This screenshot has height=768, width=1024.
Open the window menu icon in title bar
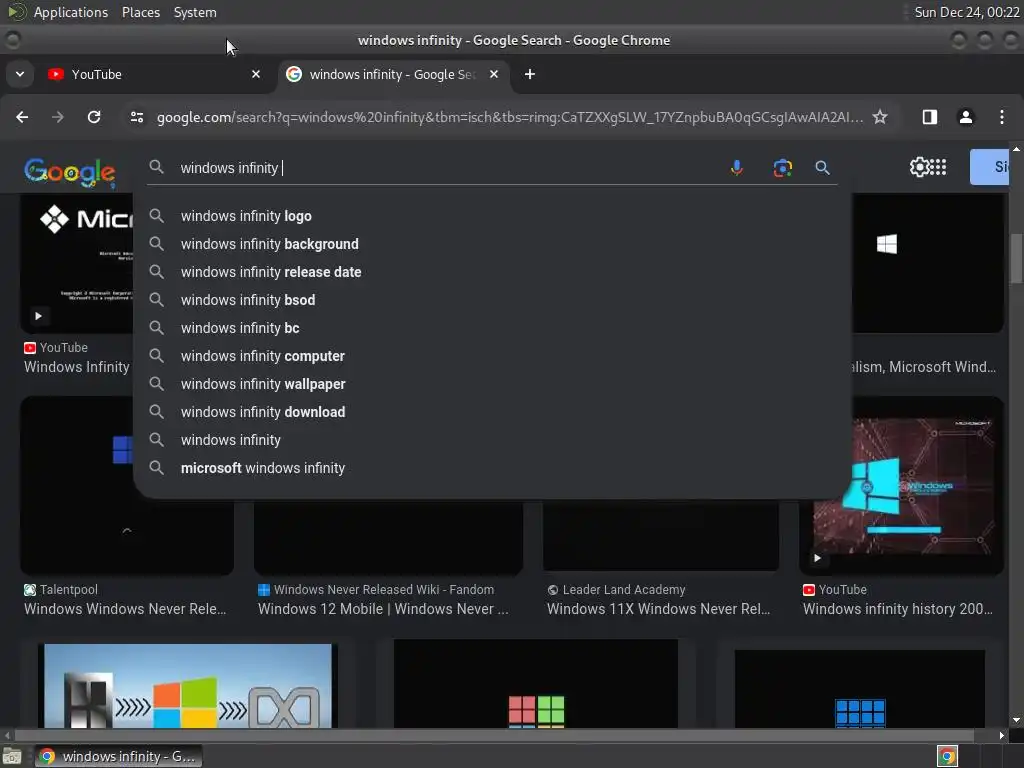12,40
